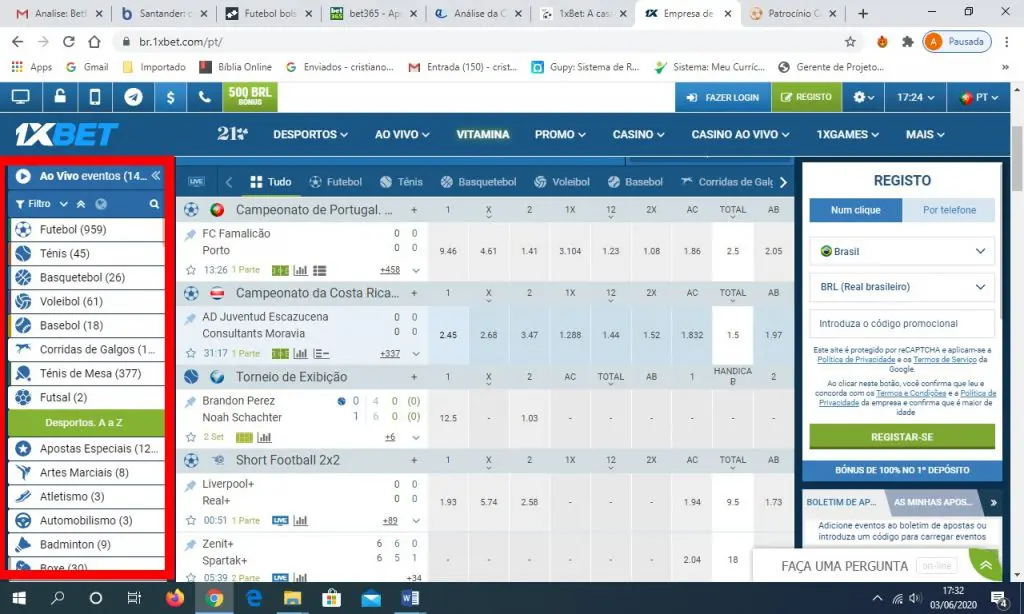Viewport: 1024px width, 614px height.
Task: Click the 500 BRL bonus banner
Action: [x=249, y=97]
